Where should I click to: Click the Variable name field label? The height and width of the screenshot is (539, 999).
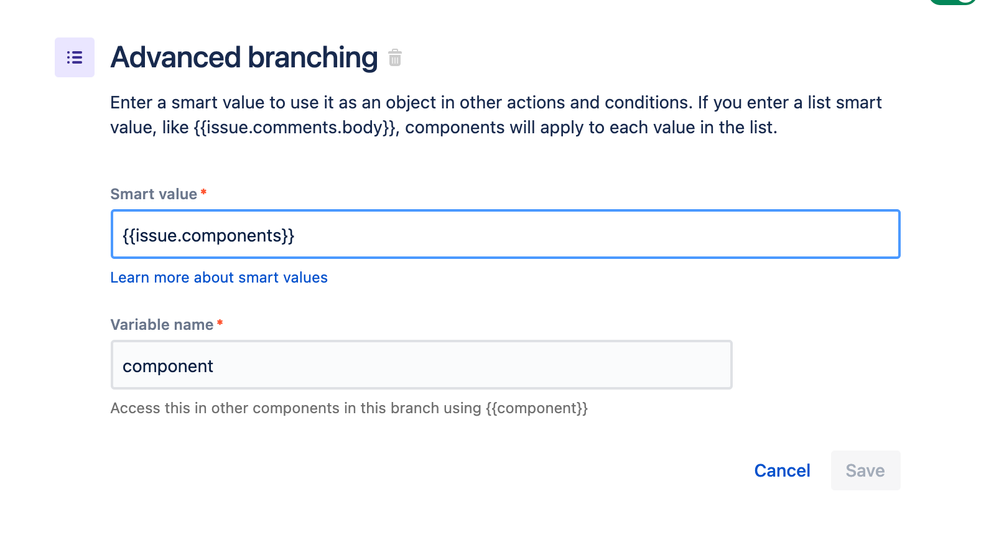(x=162, y=325)
